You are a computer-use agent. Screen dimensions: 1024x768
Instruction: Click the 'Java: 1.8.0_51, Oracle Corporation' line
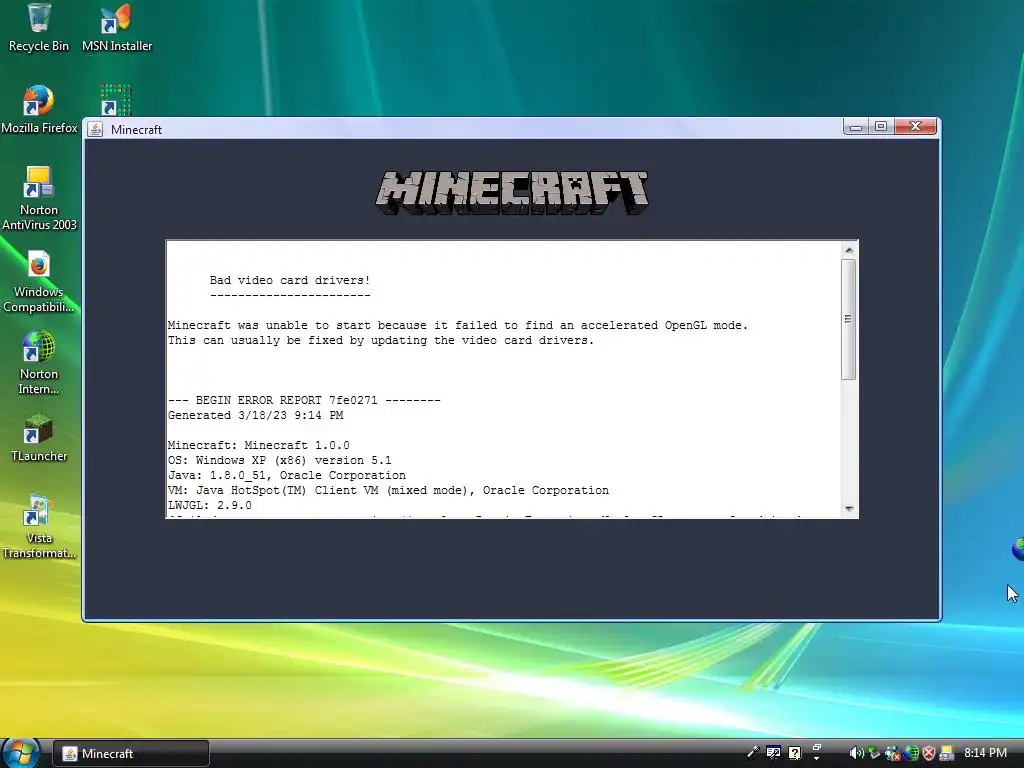click(x=287, y=475)
